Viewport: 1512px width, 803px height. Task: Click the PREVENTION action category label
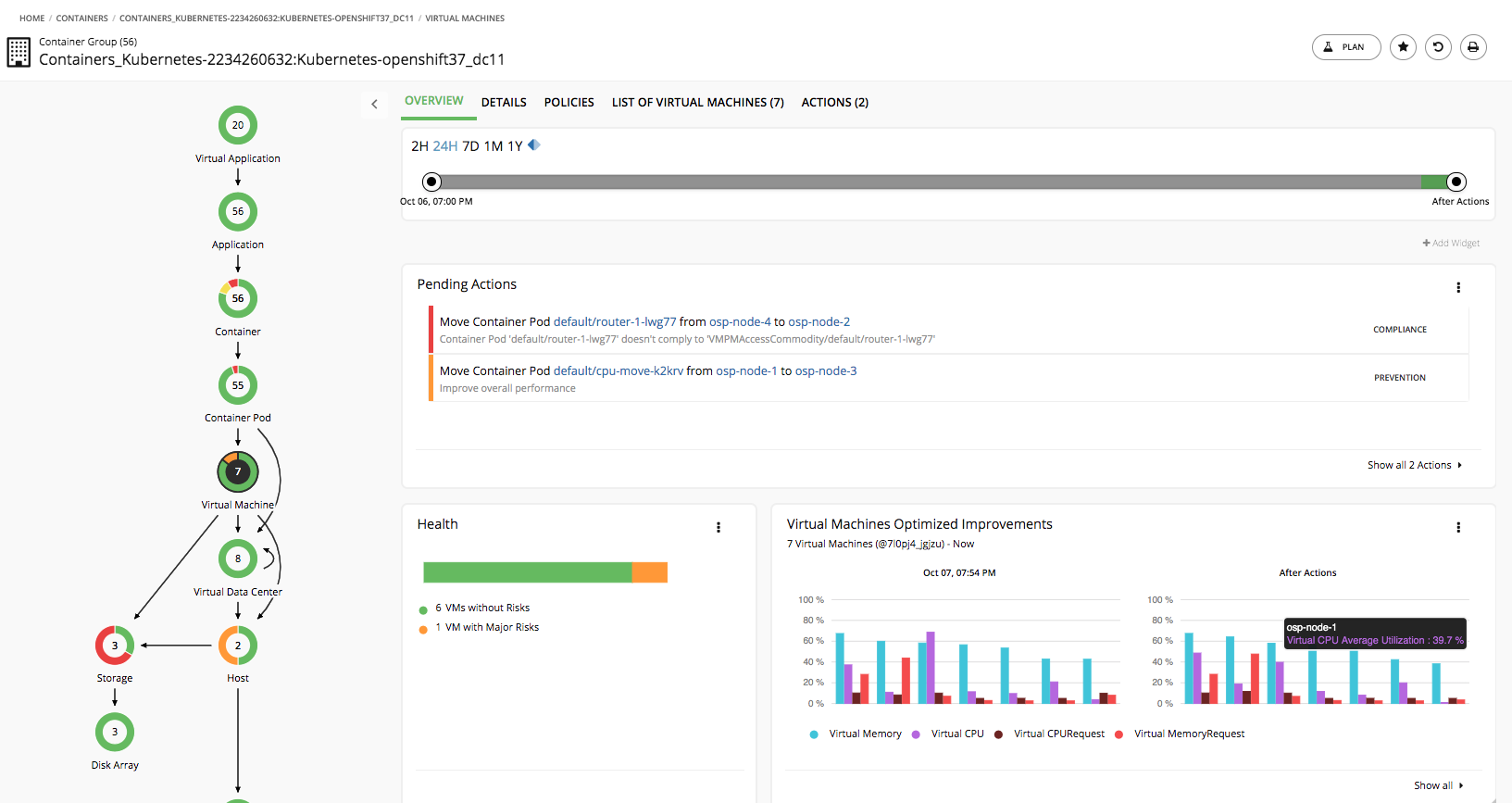(1400, 378)
